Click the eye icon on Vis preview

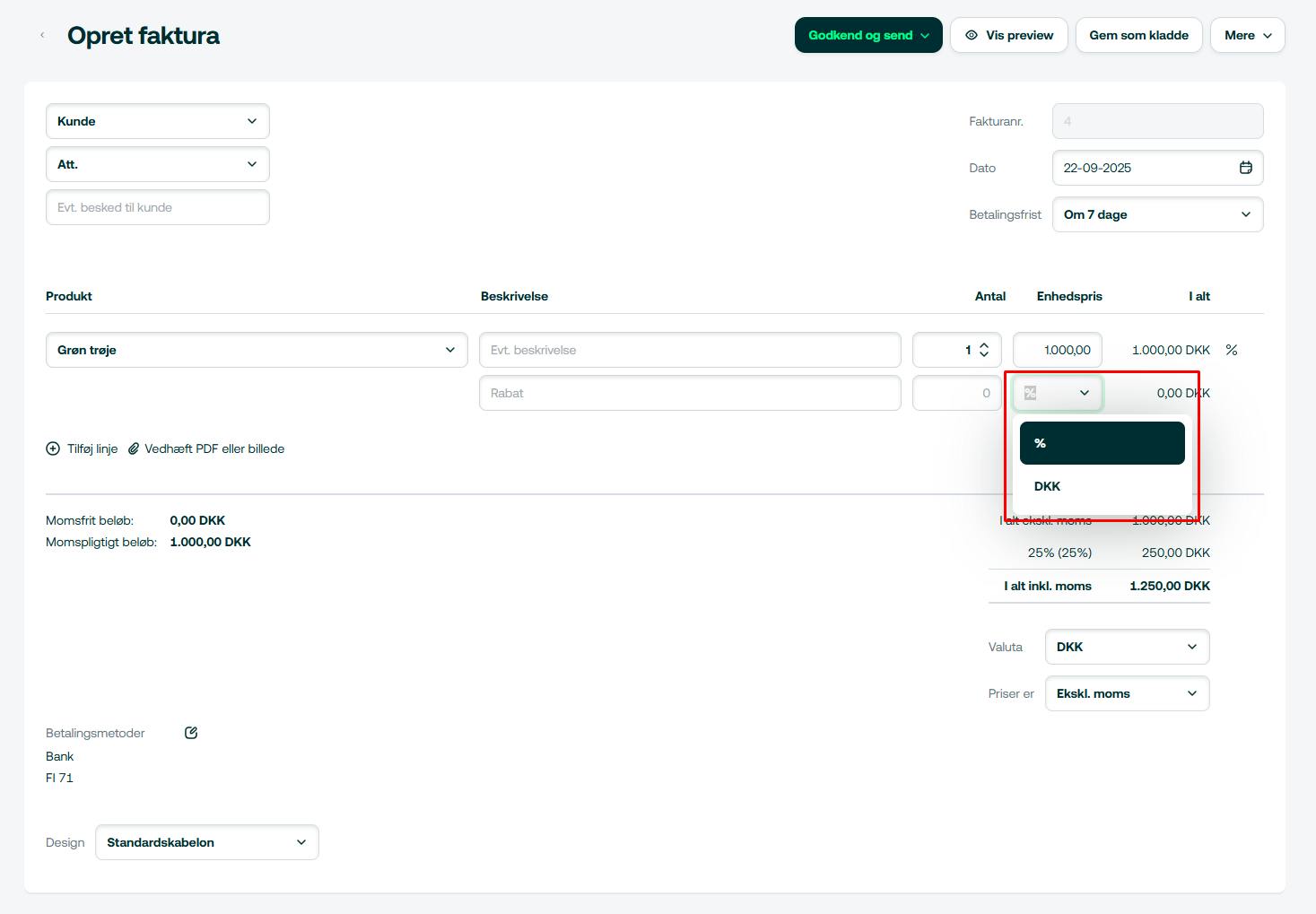click(x=972, y=35)
